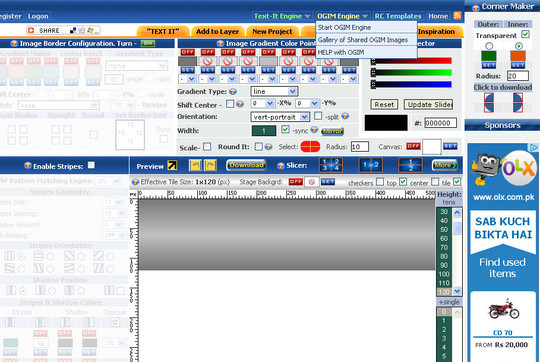Click the More slicer button
Viewport: 540px width, 362px height.
tap(444, 165)
